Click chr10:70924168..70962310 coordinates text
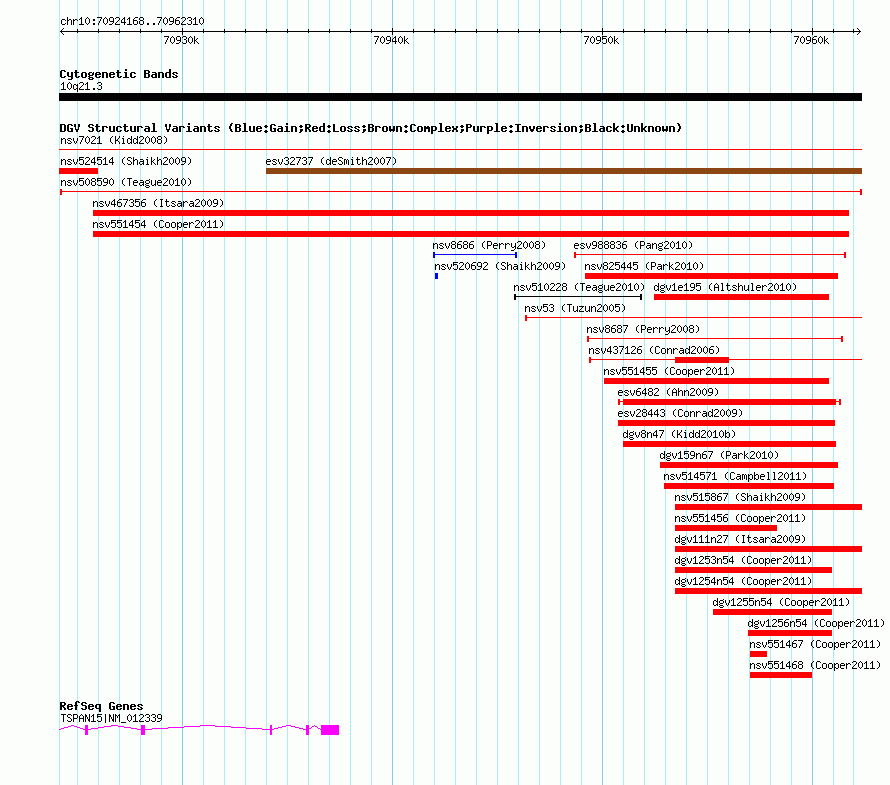This screenshot has width=890, height=785. [132, 21]
